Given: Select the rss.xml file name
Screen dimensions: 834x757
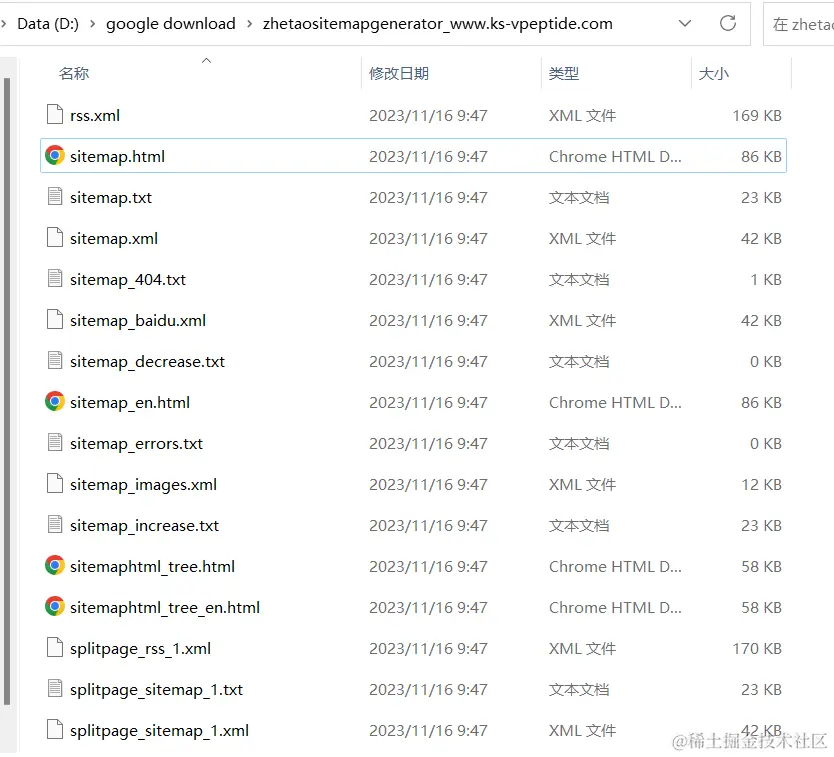Looking at the screenshot, I should 95,115.
